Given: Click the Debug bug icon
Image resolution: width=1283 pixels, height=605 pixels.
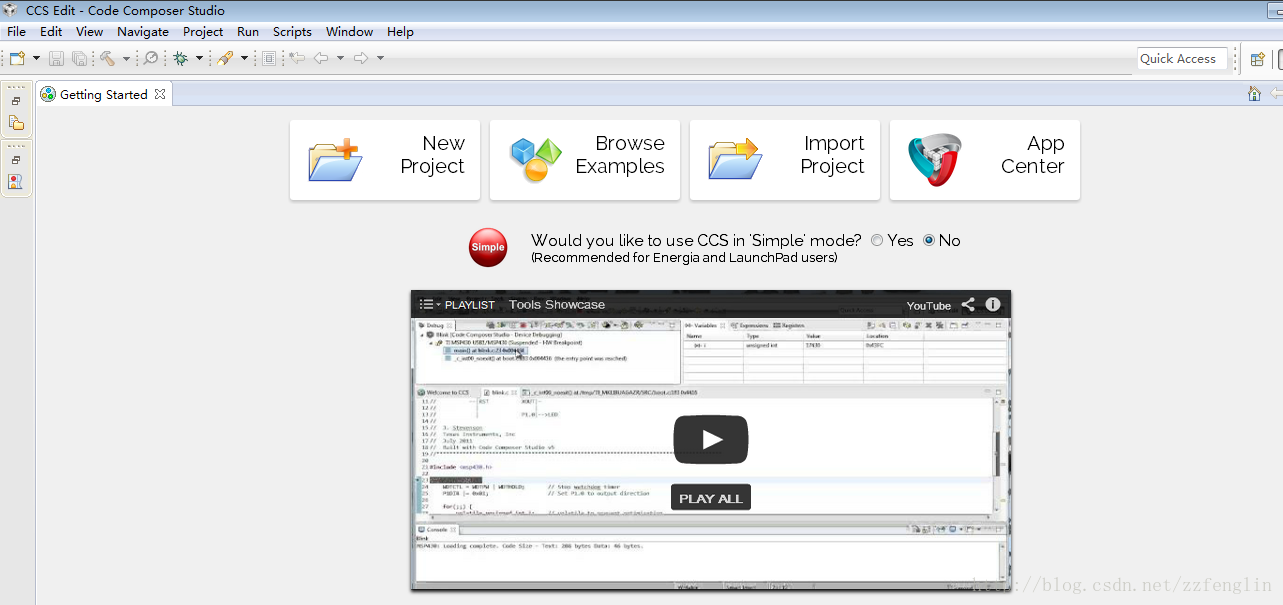Looking at the screenshot, I should click(x=181, y=59).
